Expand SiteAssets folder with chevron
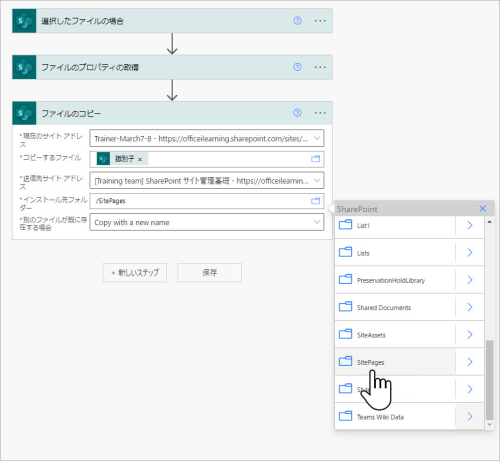 [470, 335]
